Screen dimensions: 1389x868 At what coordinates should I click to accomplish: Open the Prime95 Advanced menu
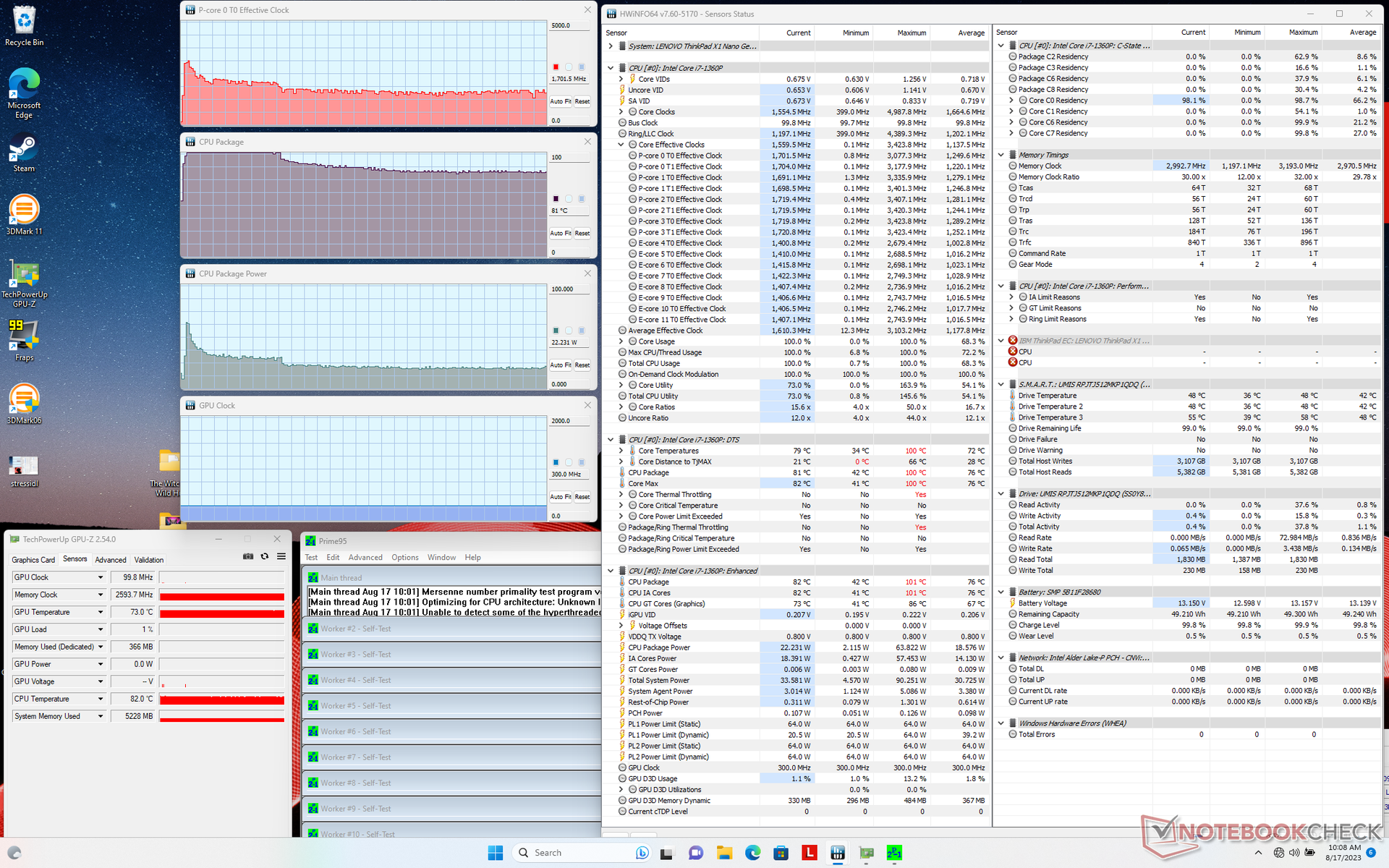coord(365,558)
